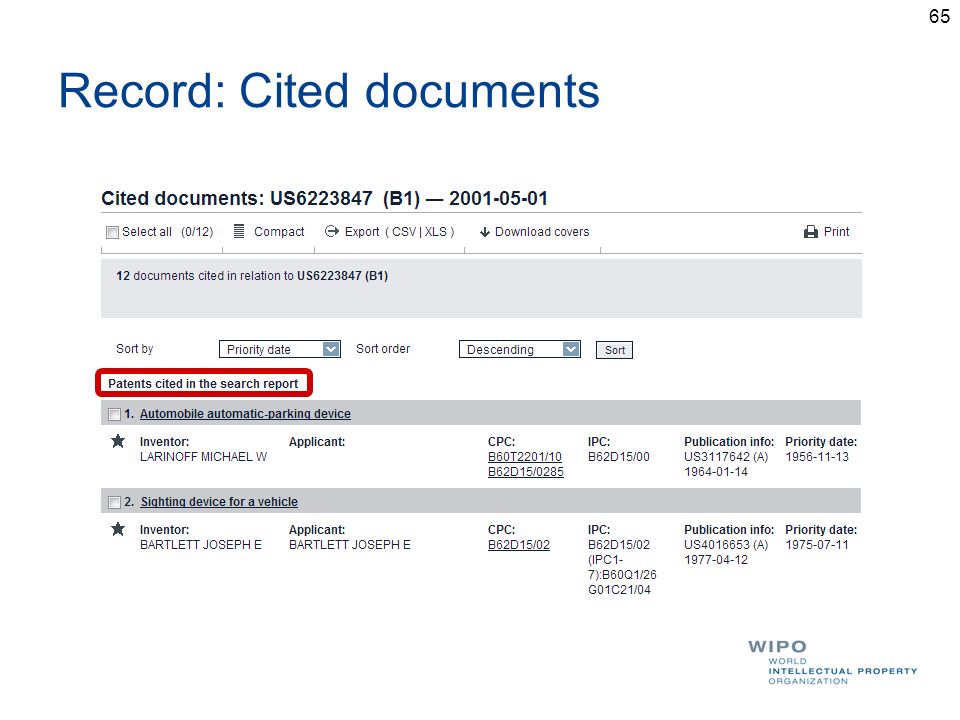
Task: Click the Download covers arrow icon
Action: (485, 232)
